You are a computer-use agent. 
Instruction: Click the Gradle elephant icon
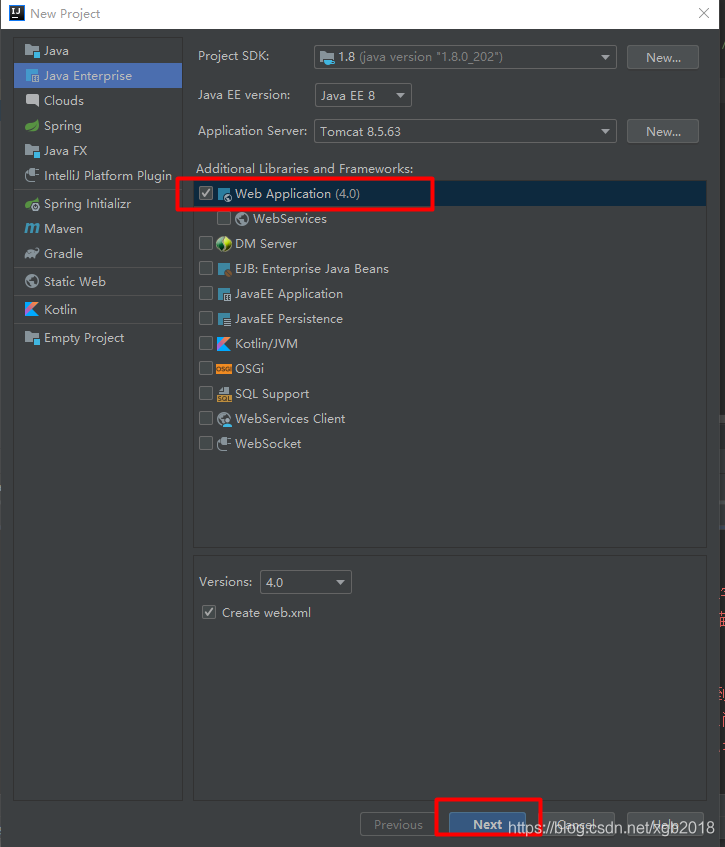[32, 254]
